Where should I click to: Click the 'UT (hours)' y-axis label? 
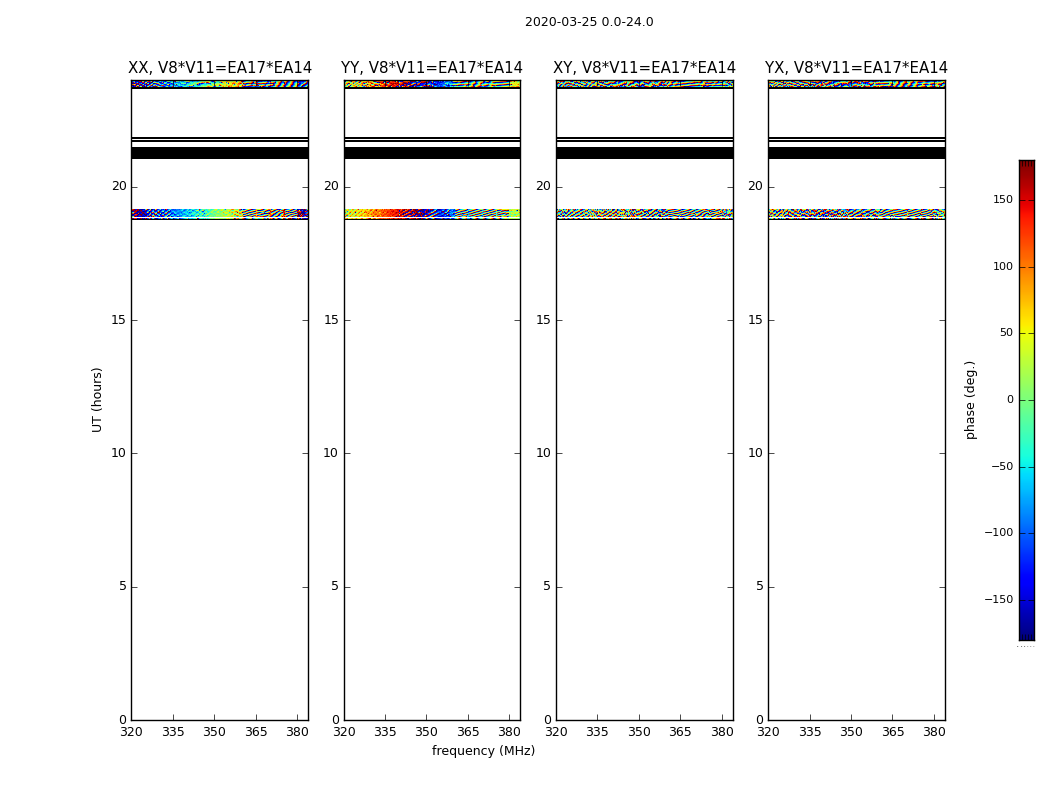[97, 400]
